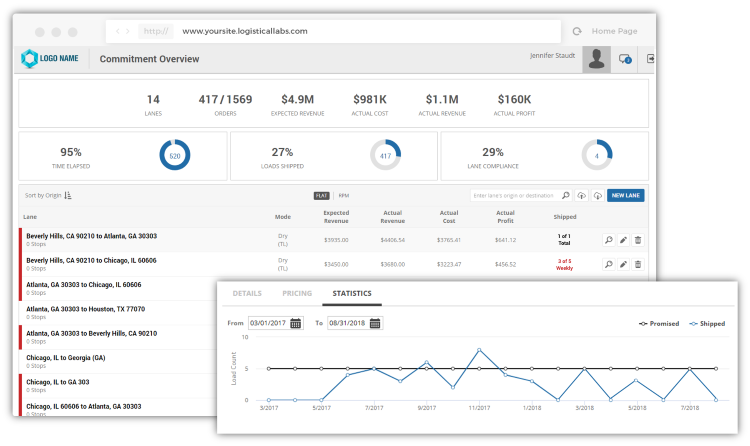Click the cloud download icon
This screenshot has width=750, height=446.
click(597, 196)
